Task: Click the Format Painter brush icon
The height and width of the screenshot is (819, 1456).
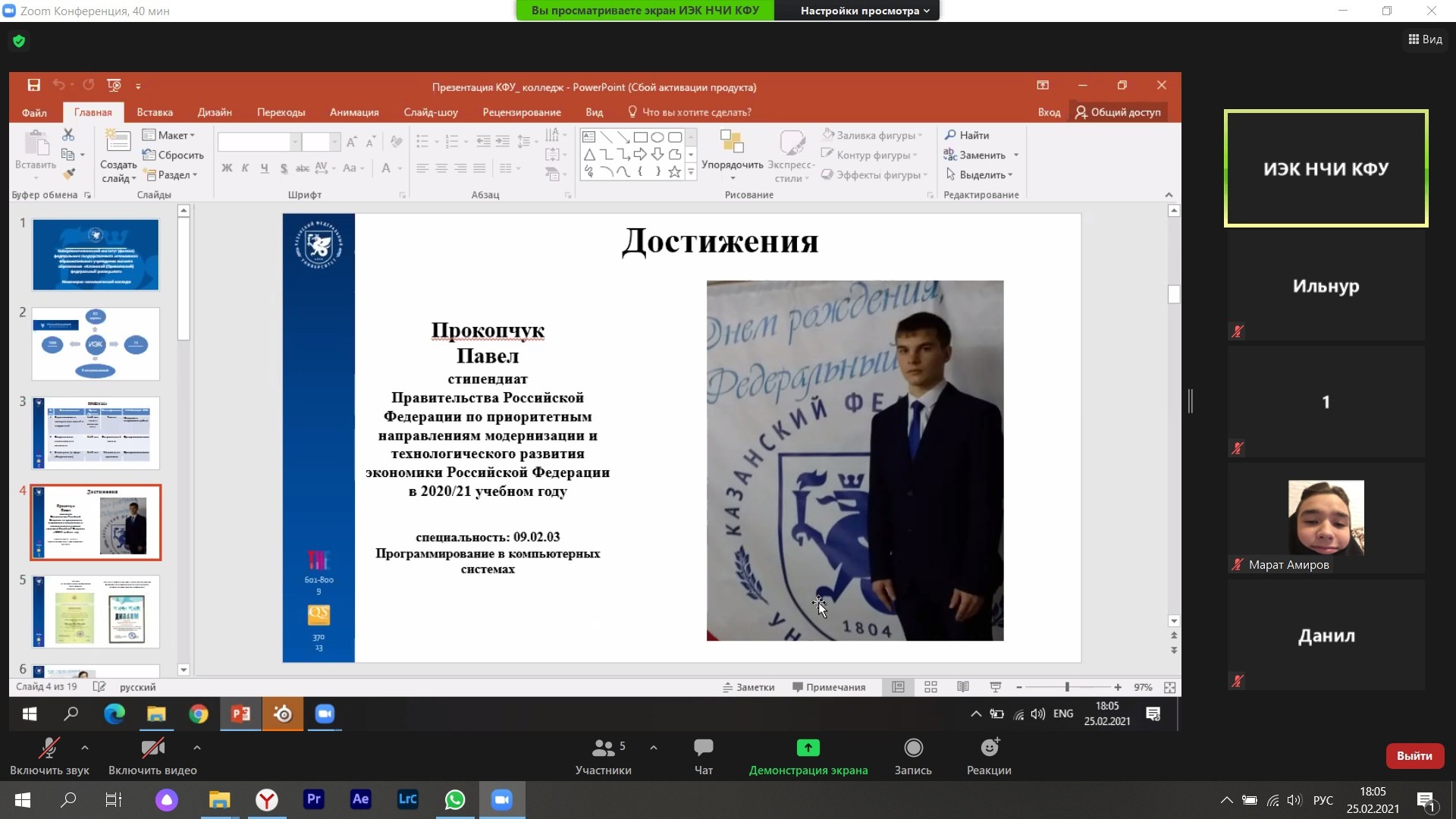Action: [x=68, y=174]
